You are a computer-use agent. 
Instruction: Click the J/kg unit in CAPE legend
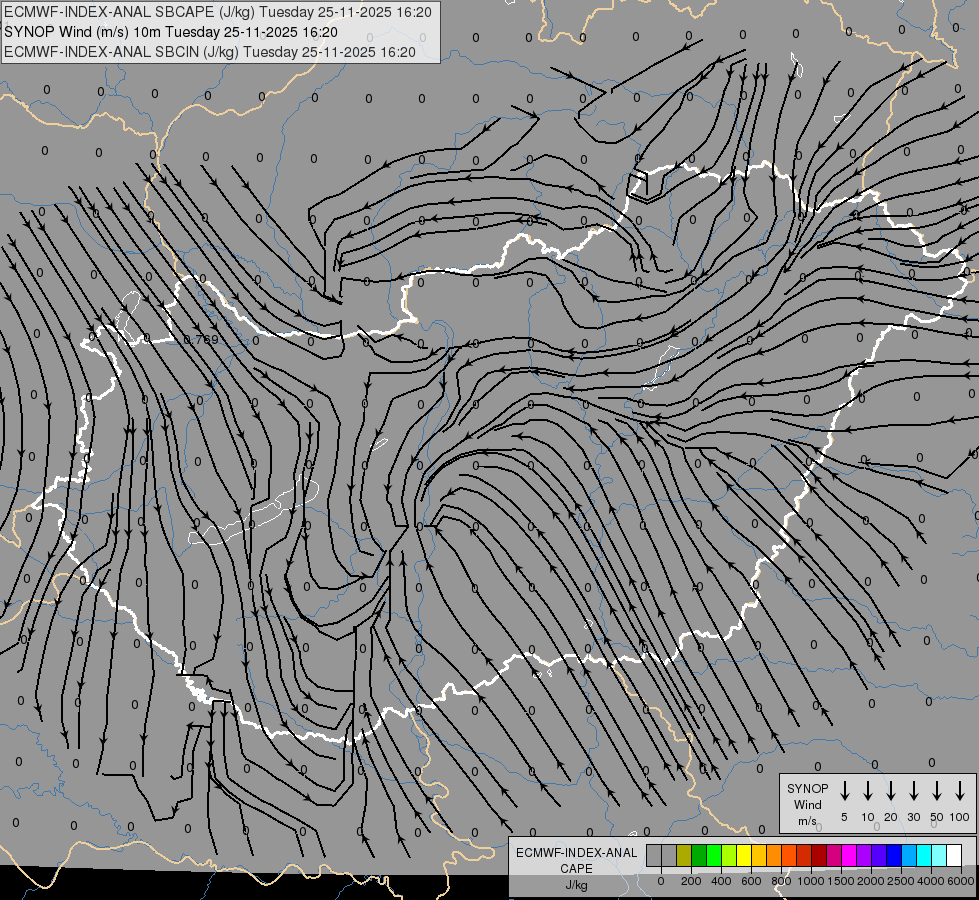[x=576, y=885]
